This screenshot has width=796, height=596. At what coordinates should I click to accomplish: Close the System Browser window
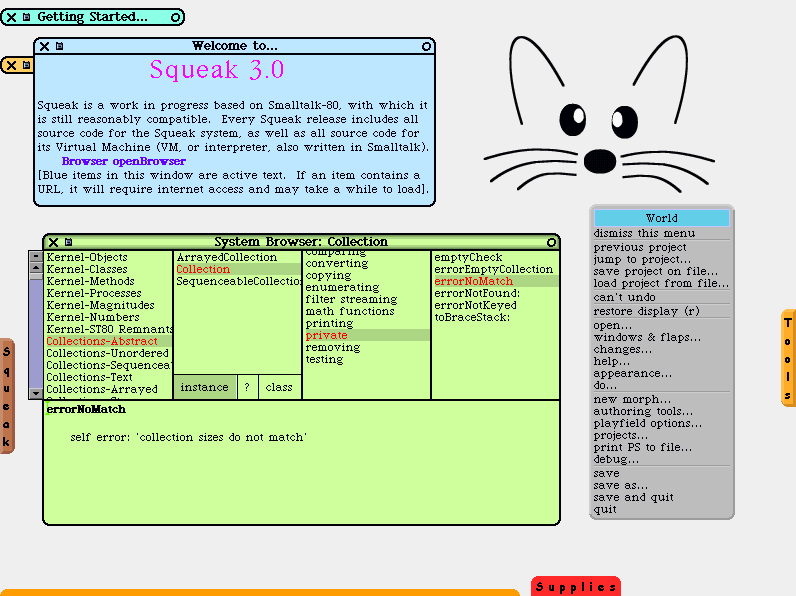(53, 242)
